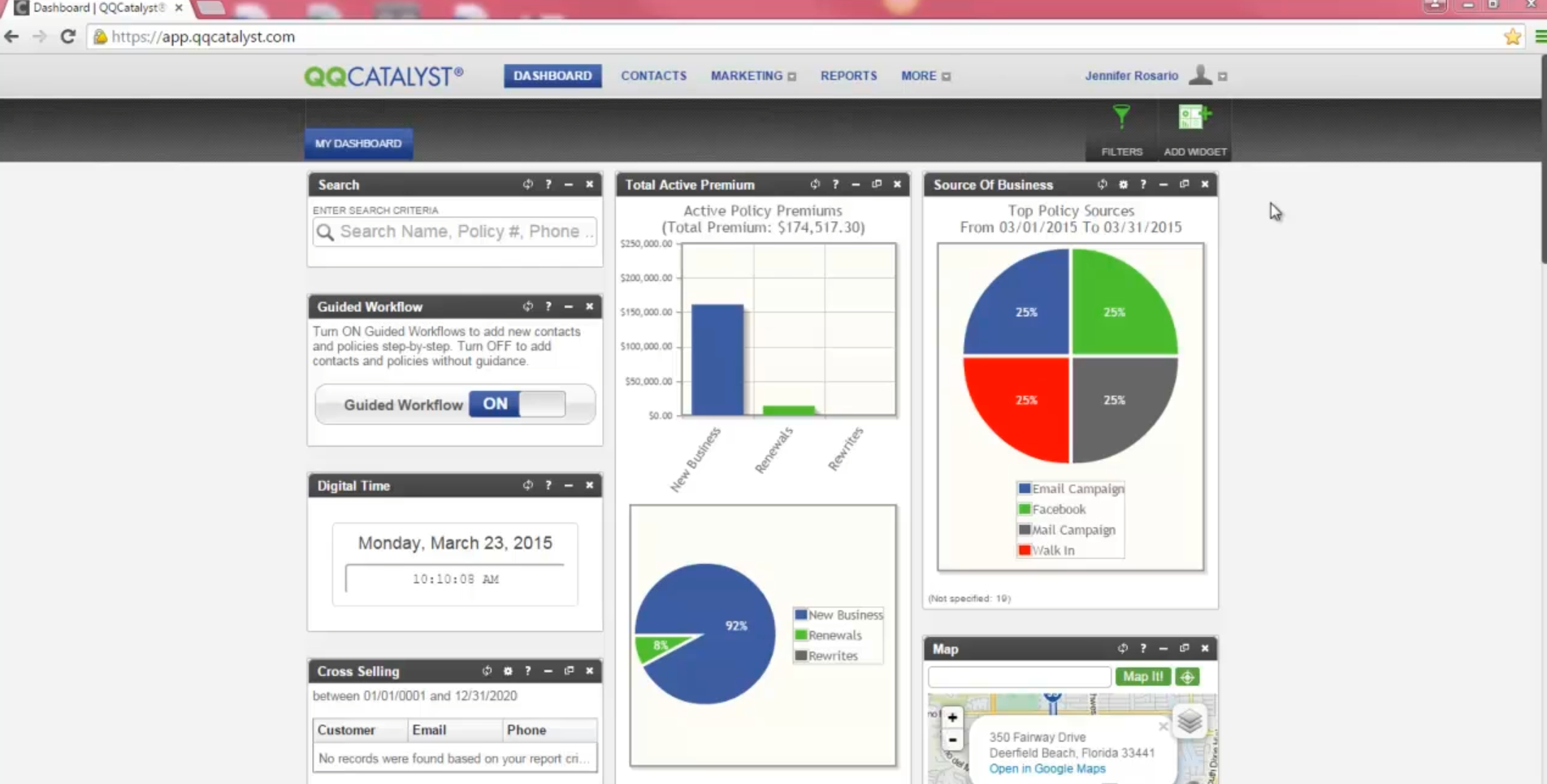
Task: Turn off the Guided Workflow switch
Action: pyautogui.click(x=517, y=404)
